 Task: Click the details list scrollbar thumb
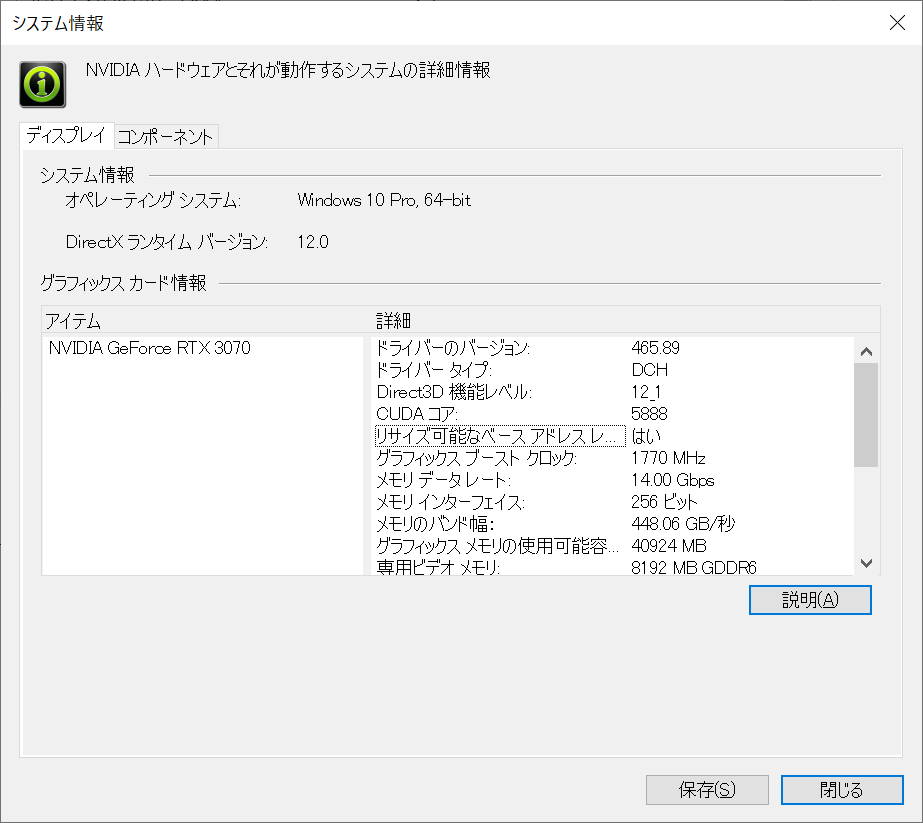(866, 414)
